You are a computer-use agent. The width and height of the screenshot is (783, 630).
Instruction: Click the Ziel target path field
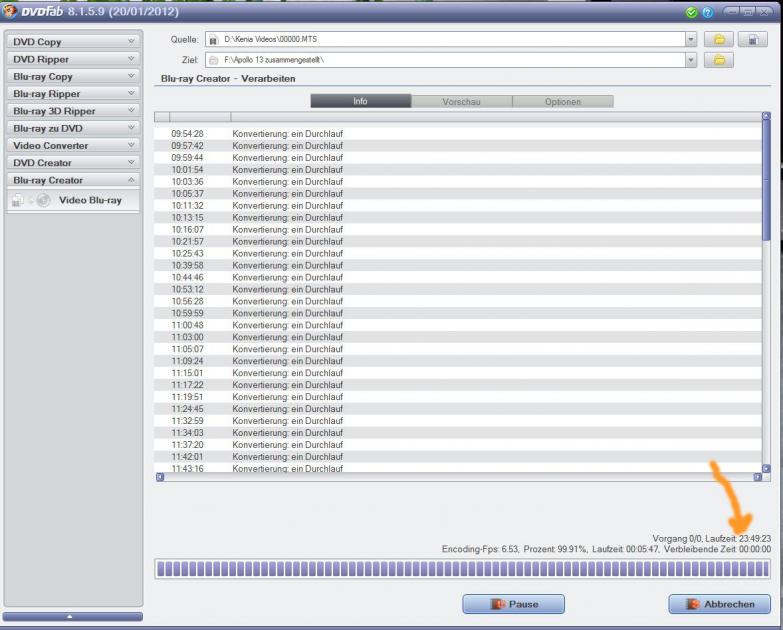[x=445, y=60]
